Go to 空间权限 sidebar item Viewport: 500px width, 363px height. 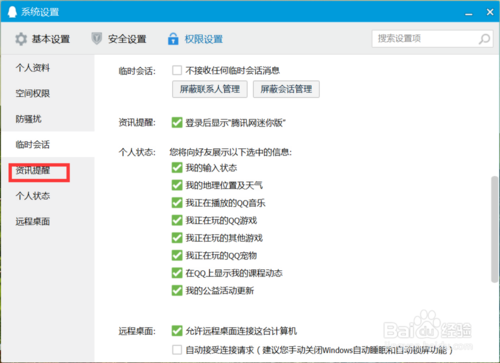tap(33, 93)
